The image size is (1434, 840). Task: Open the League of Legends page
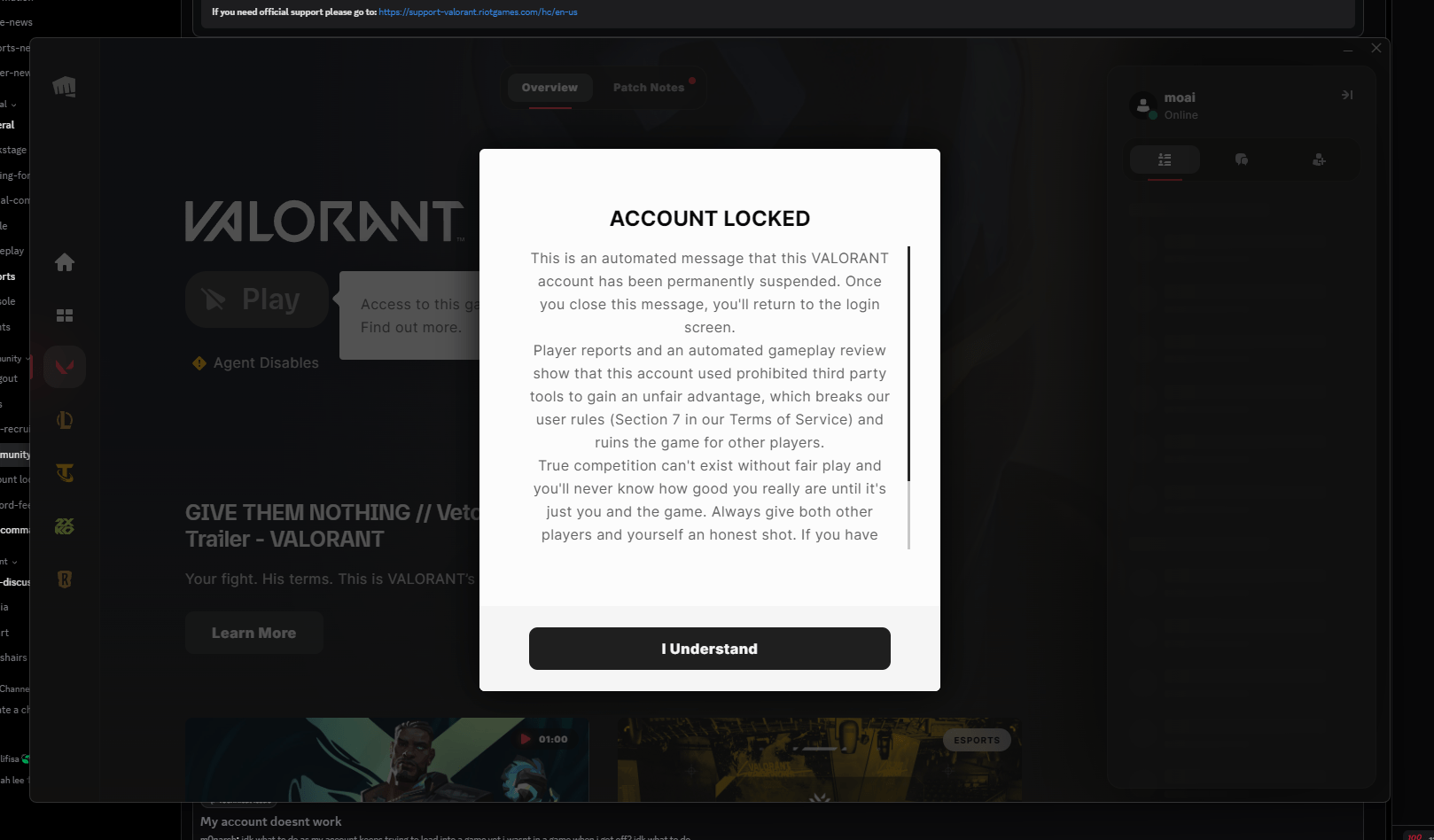pos(64,419)
